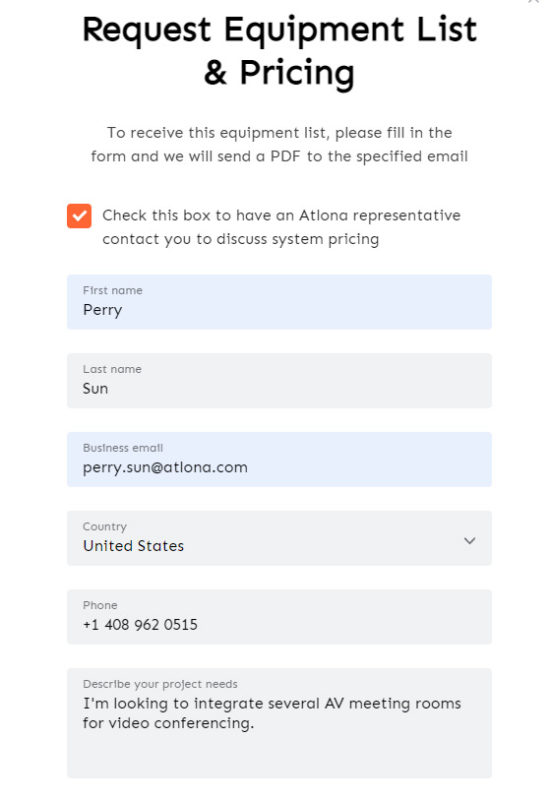Screen dimensions: 551x800
Task: Open the Country dropdown showing United States
Action: point(279,538)
